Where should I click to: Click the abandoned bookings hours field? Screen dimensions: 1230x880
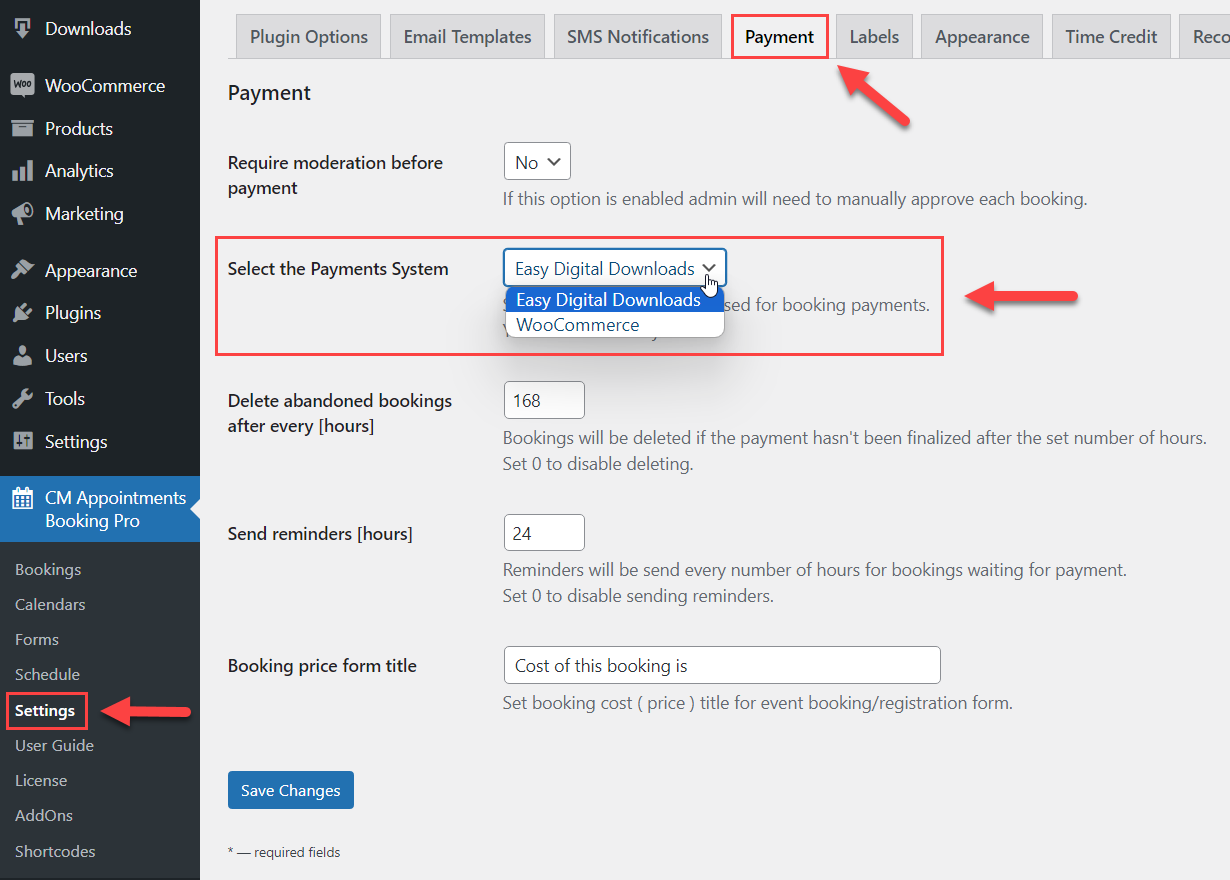tap(544, 400)
